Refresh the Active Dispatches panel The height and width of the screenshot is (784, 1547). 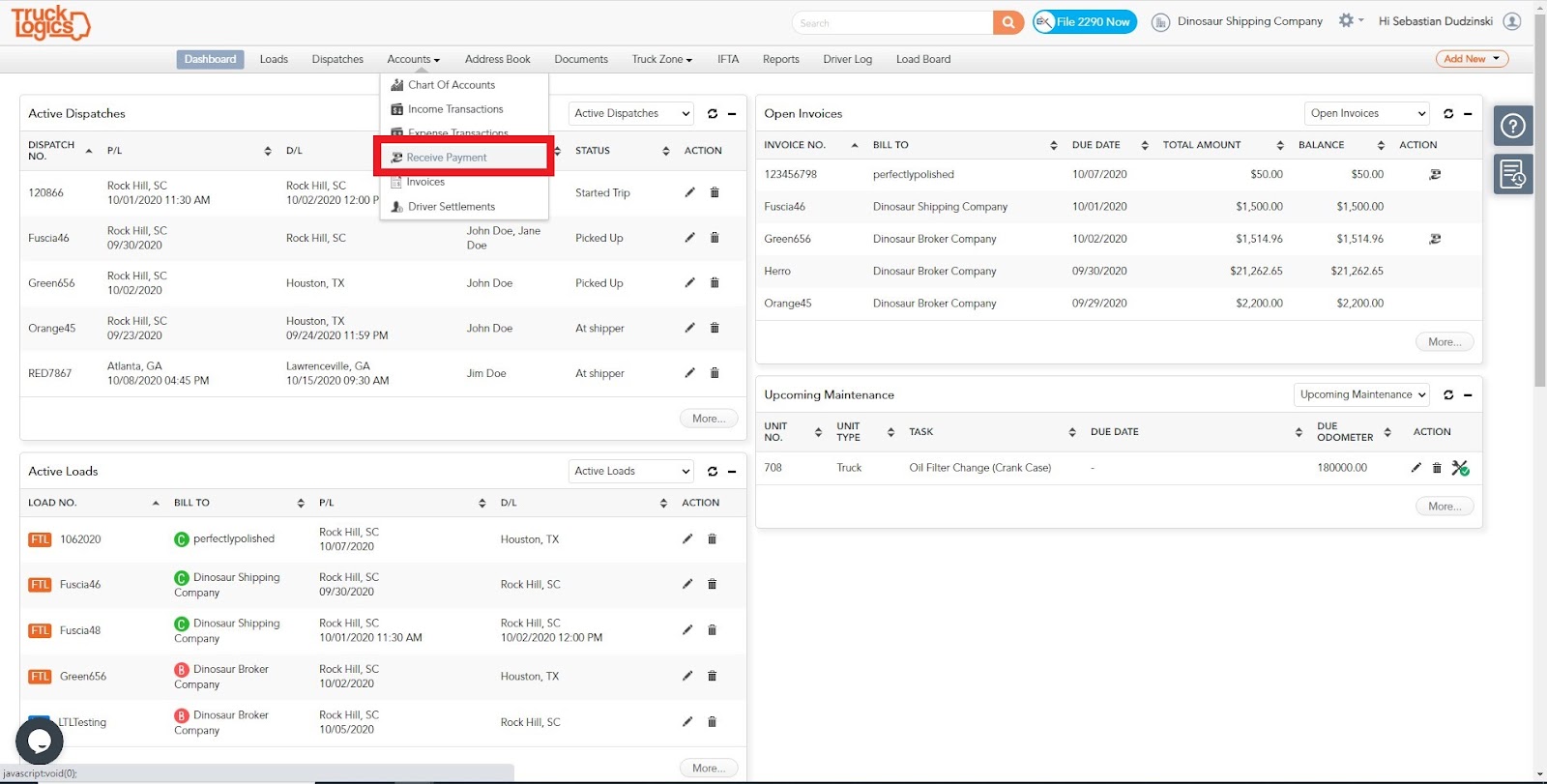[x=713, y=114]
